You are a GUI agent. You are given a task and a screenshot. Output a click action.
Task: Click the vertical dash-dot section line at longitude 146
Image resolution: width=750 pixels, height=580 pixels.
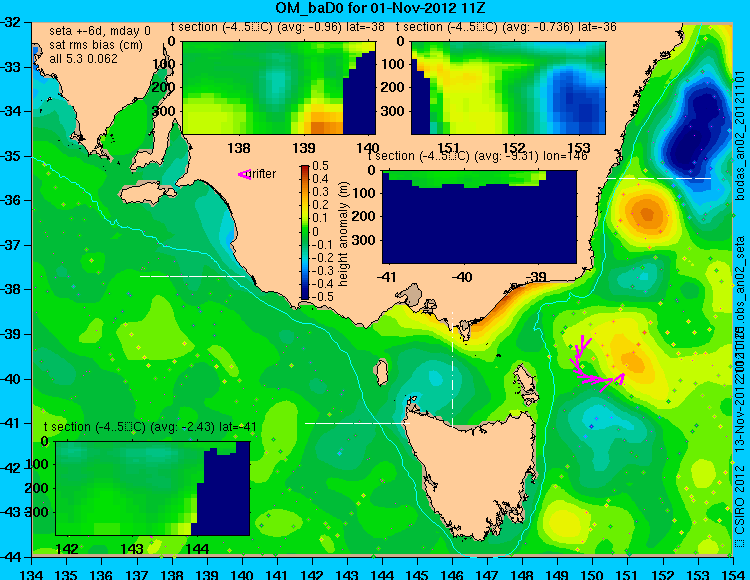pyautogui.click(x=452, y=369)
